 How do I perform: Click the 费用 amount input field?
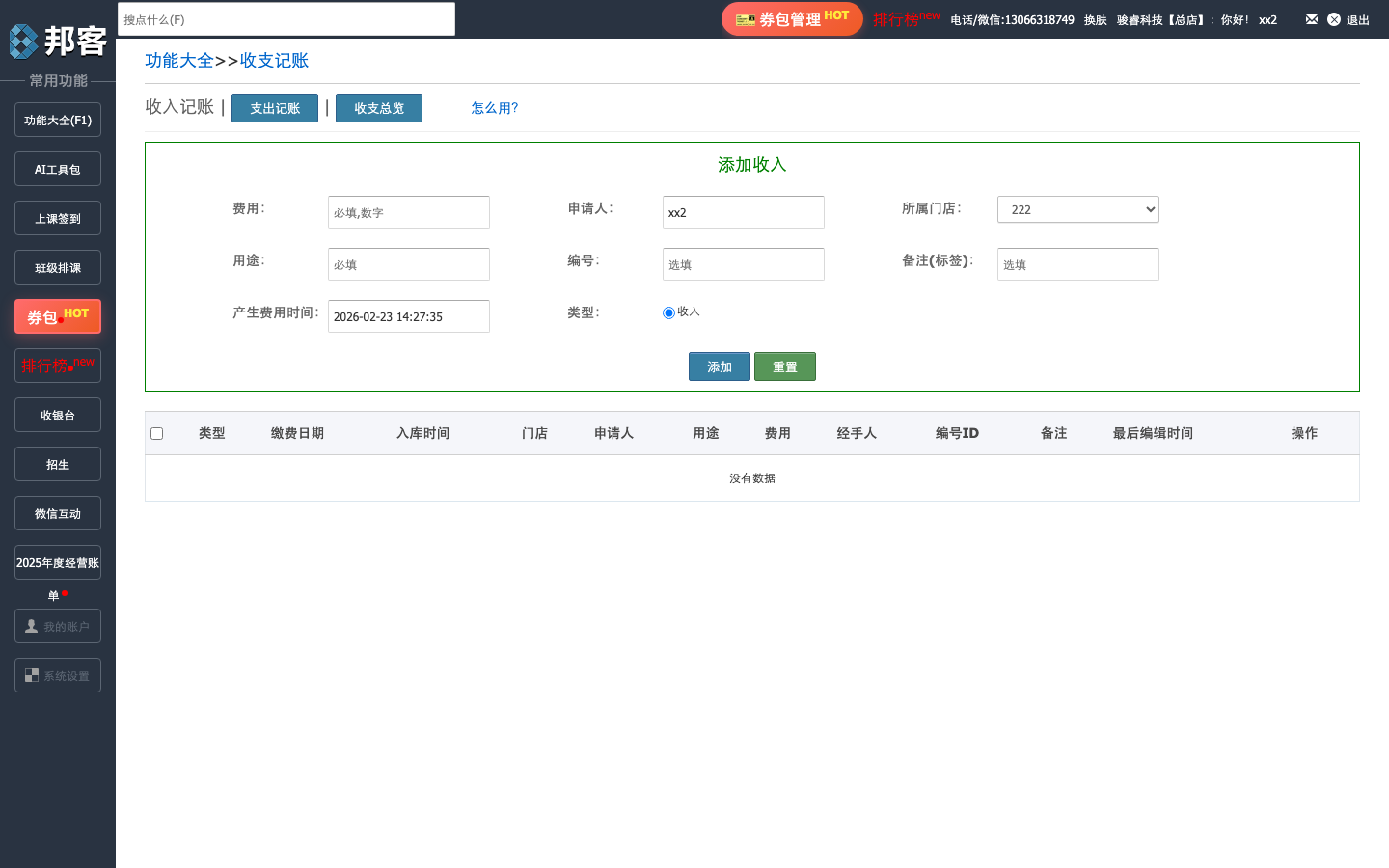click(408, 211)
